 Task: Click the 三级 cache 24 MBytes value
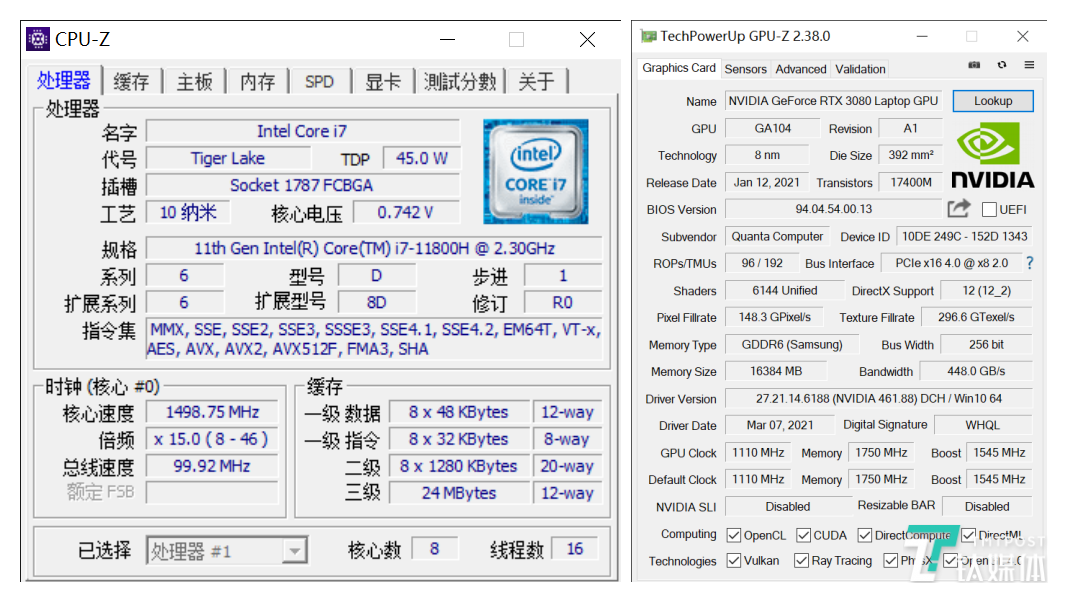[x=459, y=493]
